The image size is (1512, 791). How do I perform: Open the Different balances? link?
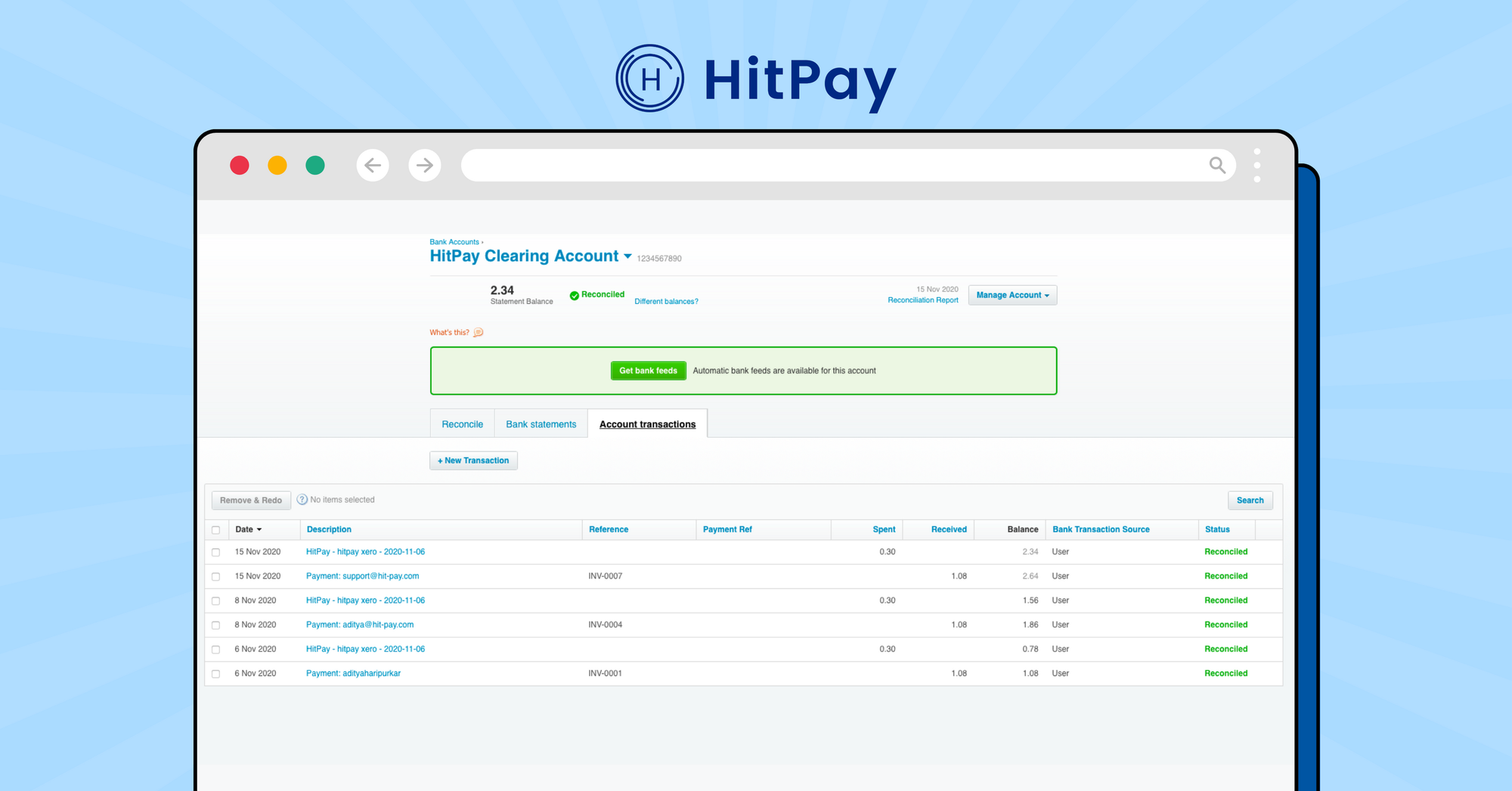(666, 302)
